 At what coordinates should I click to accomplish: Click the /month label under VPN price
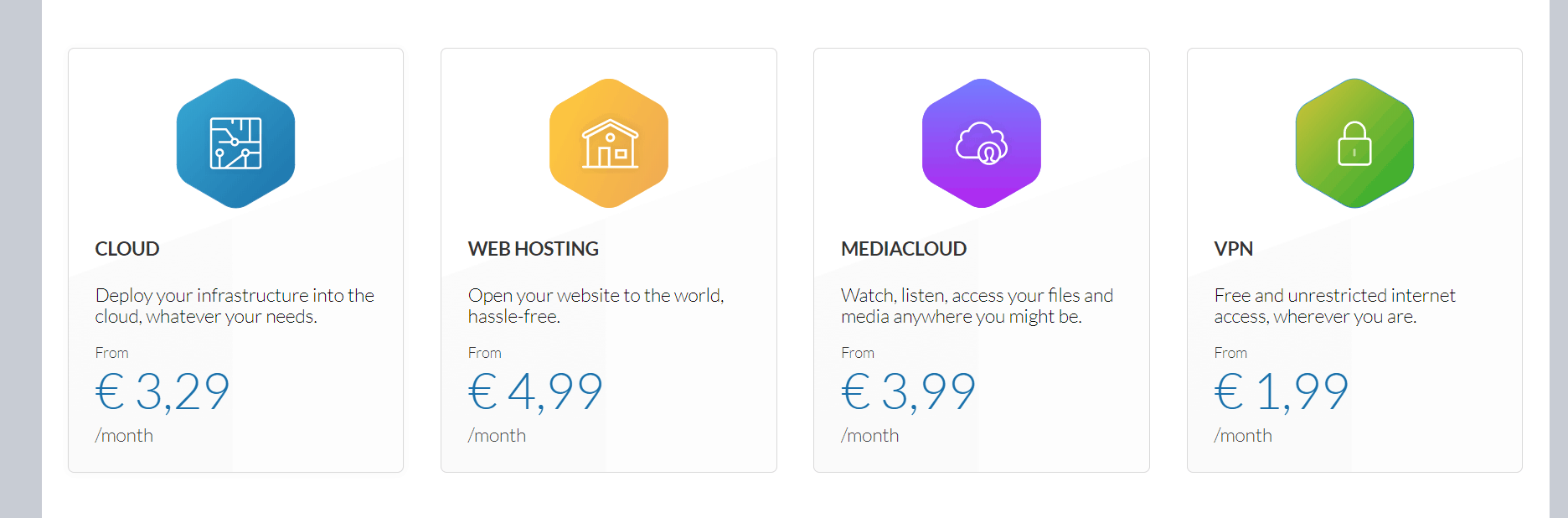(1243, 436)
